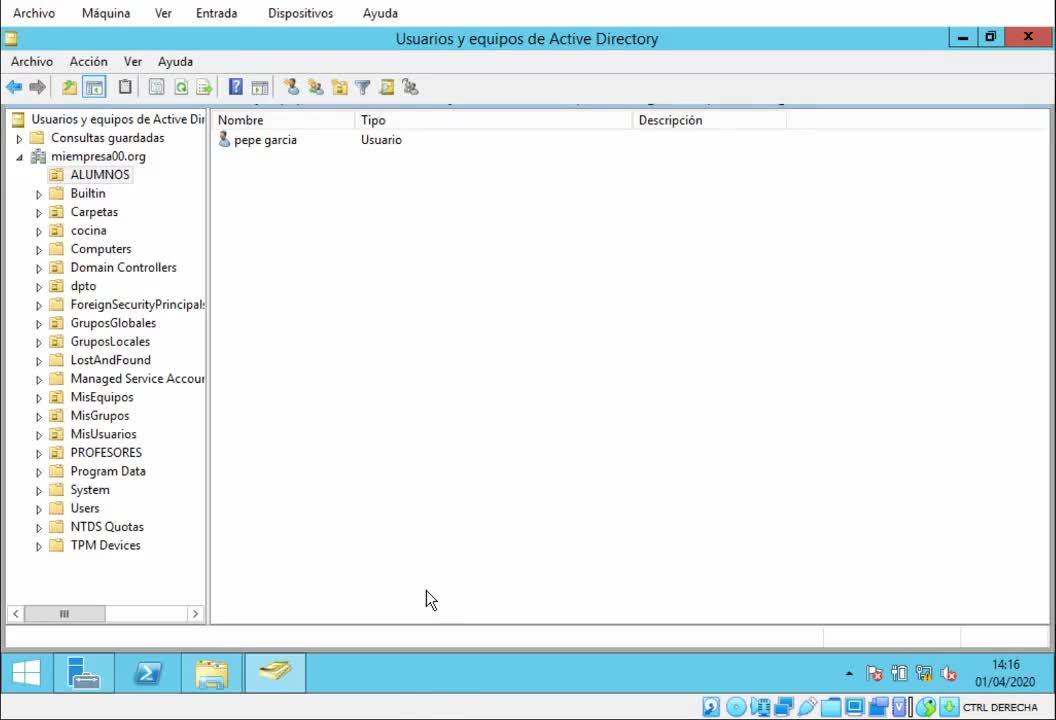Select the root Usuarios y equipos tree node
The width and height of the screenshot is (1056, 720).
click(x=118, y=119)
